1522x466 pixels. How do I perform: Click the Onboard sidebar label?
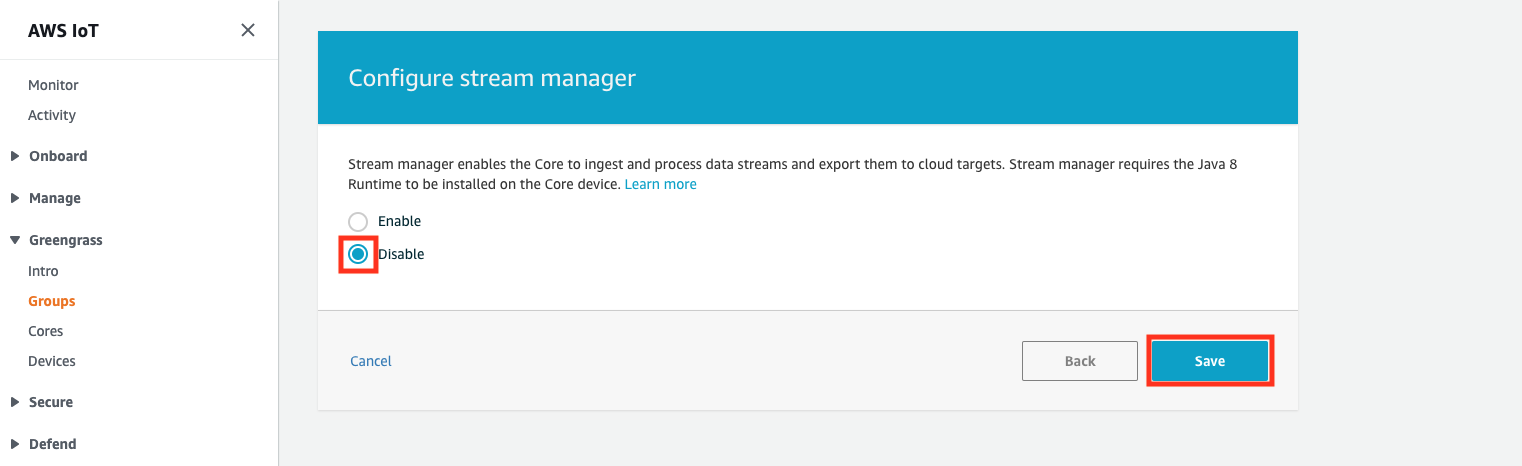click(x=58, y=156)
